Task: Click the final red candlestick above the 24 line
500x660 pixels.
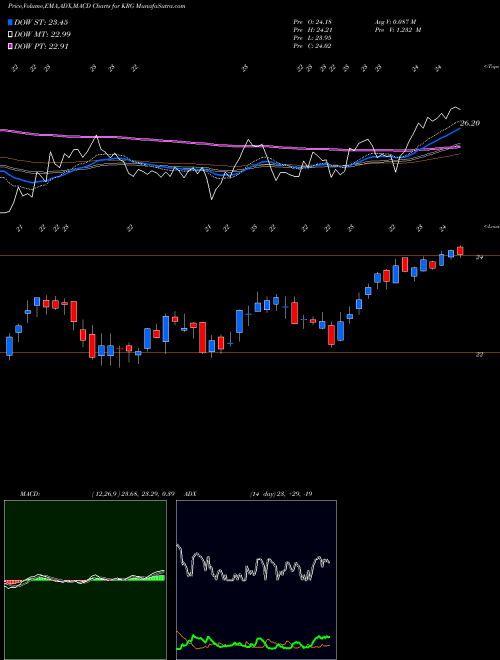Action: pos(460,251)
